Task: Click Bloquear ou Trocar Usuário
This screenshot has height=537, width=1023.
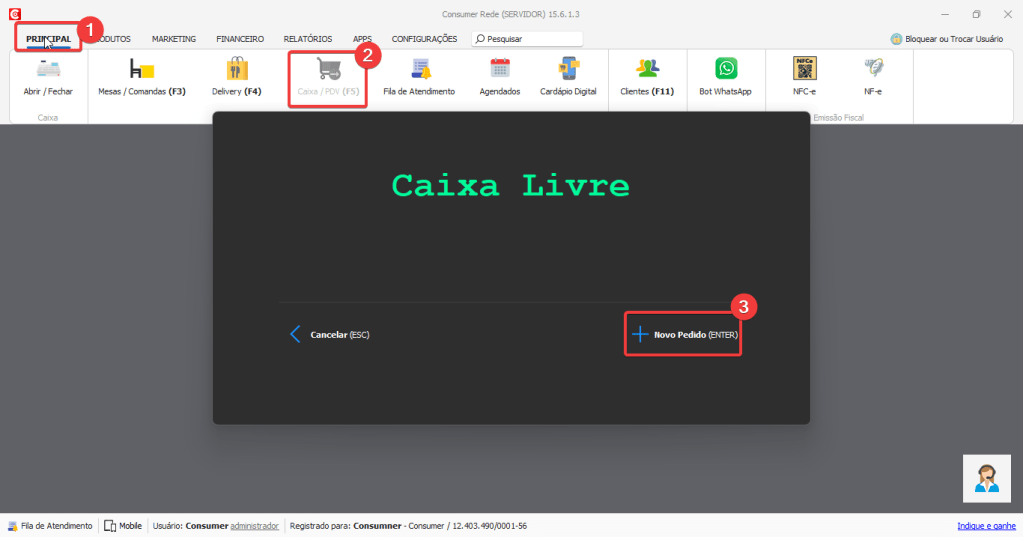Action: point(946,39)
